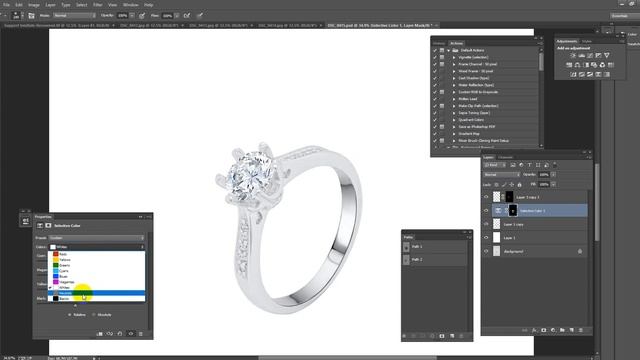640x360 pixels.
Task: Add a Vibrance adjustment layer
Action: click(607, 56)
